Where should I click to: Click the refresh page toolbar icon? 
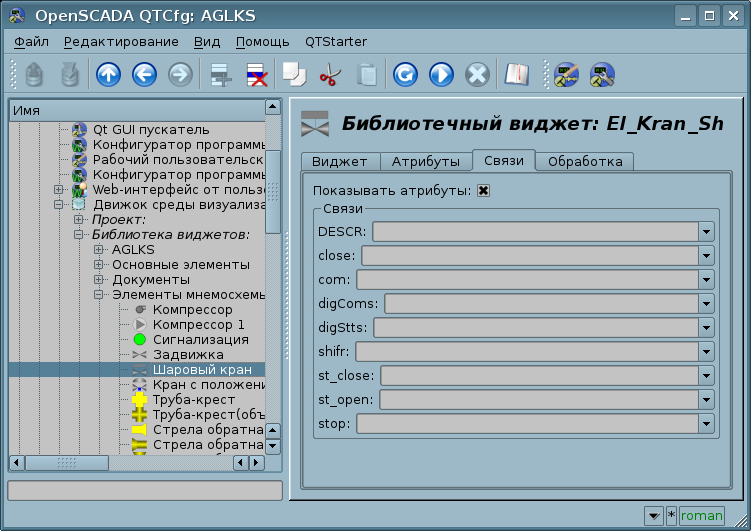(405, 74)
